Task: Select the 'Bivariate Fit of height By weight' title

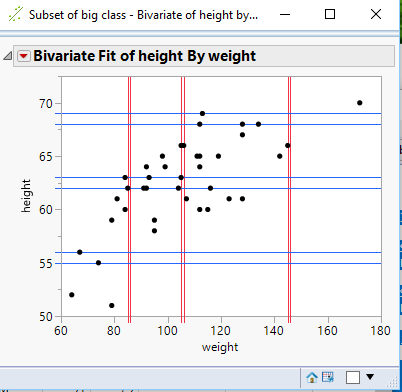Action: tap(145, 56)
